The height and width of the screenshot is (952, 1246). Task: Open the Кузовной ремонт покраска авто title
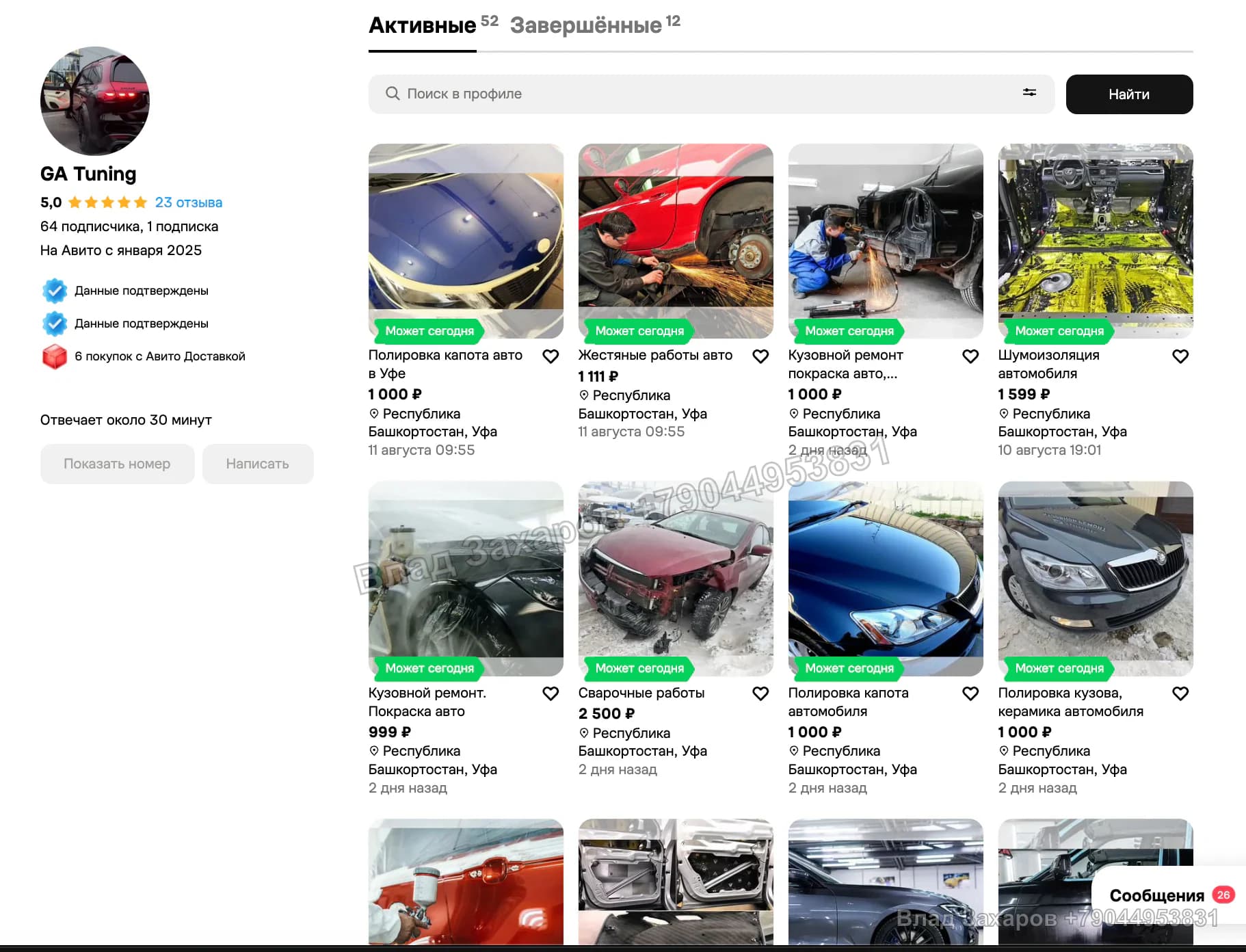pyautogui.click(x=846, y=365)
